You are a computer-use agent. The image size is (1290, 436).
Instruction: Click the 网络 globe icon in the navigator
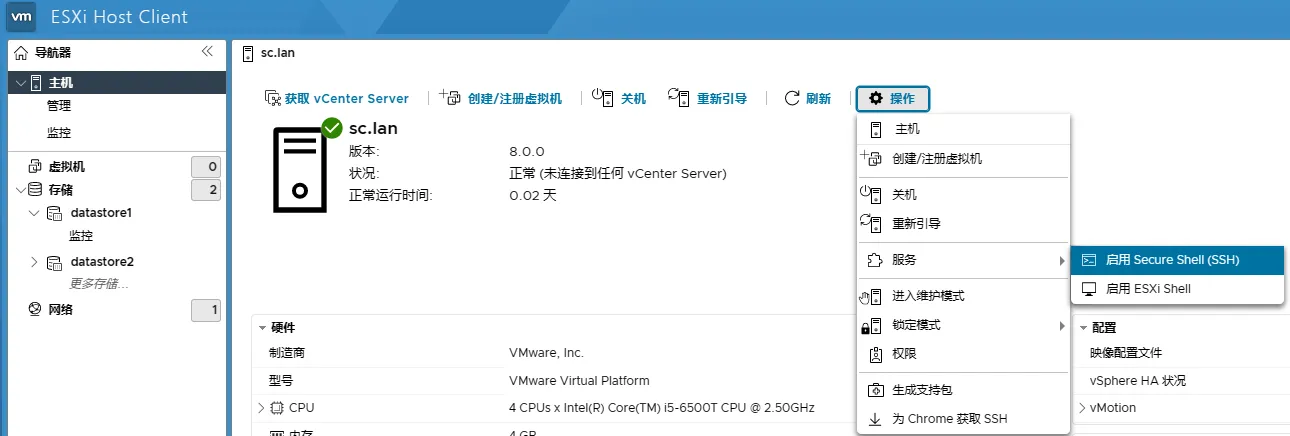coord(35,310)
